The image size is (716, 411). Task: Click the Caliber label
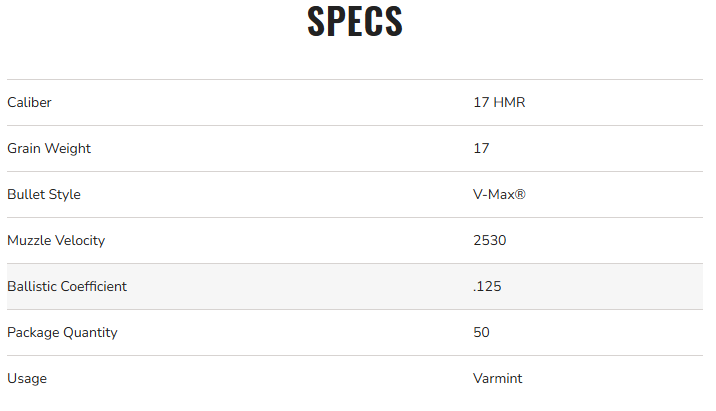click(x=29, y=102)
